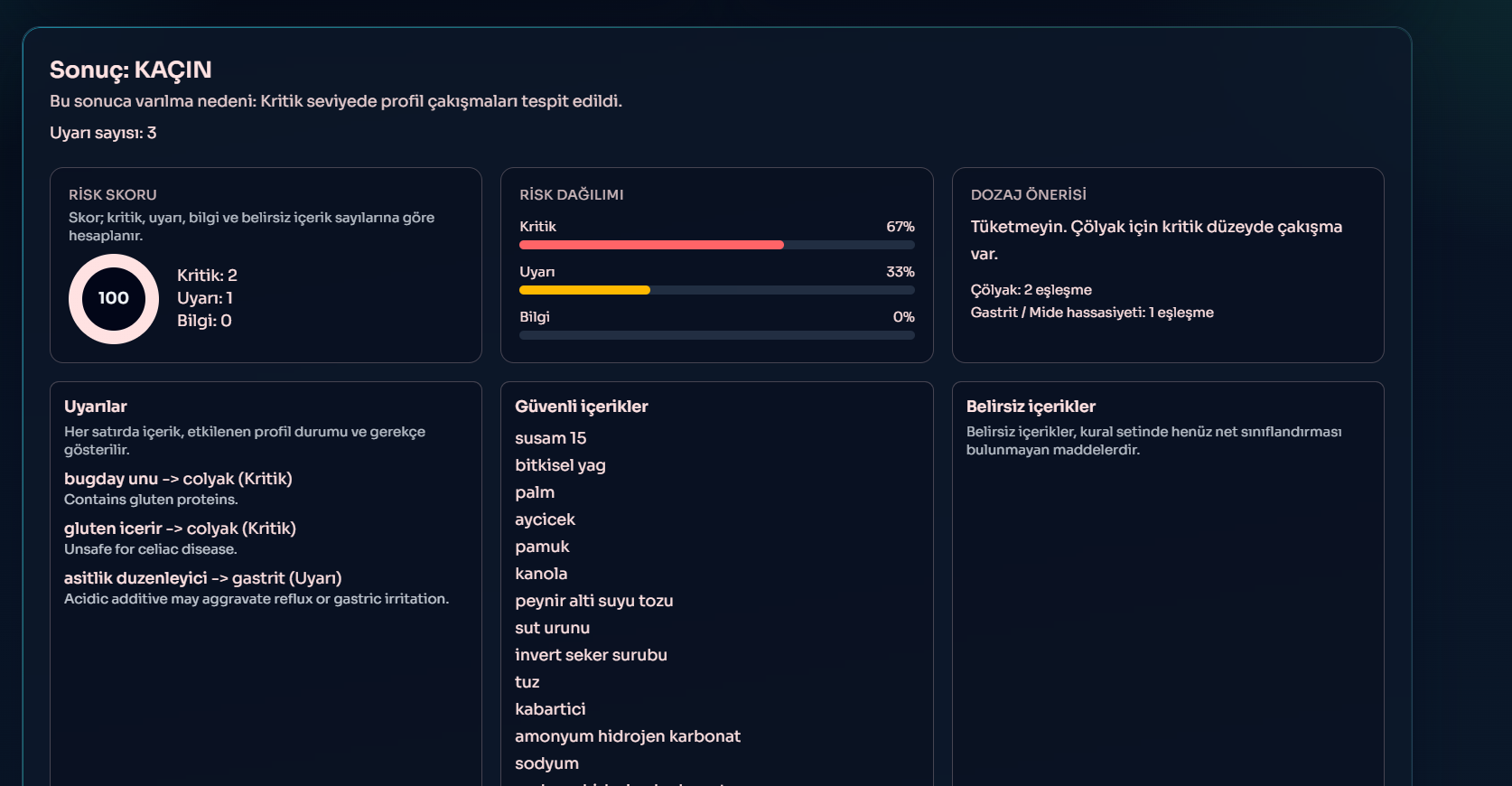The height and width of the screenshot is (786, 1512).
Task: Select the 'asitlik duzenleyici -> gastrit' warning
Action: click(202, 578)
